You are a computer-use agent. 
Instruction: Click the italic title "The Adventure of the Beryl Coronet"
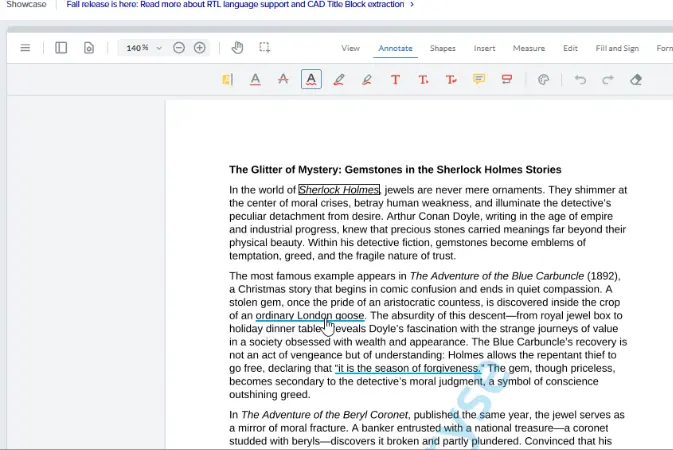[324, 415]
